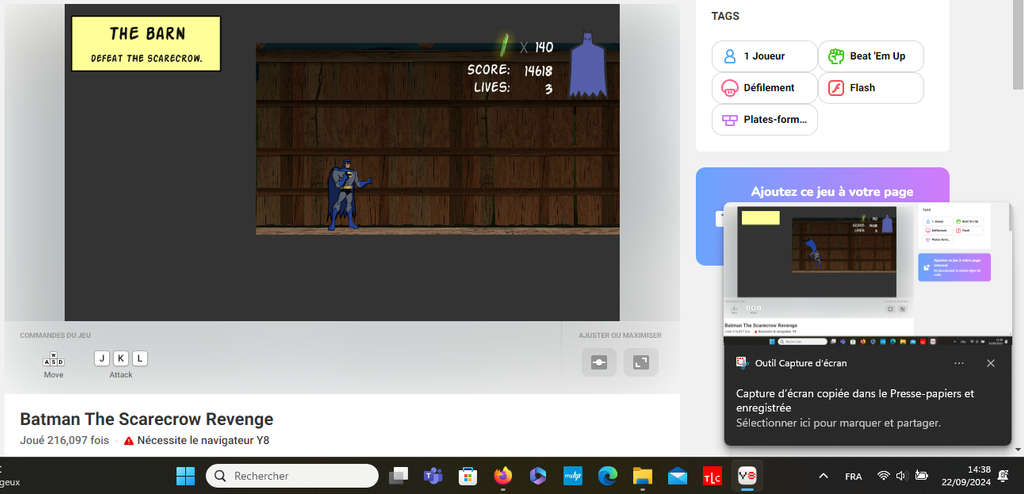Open the Flash tag
The height and width of the screenshot is (494, 1024).
coord(870,88)
